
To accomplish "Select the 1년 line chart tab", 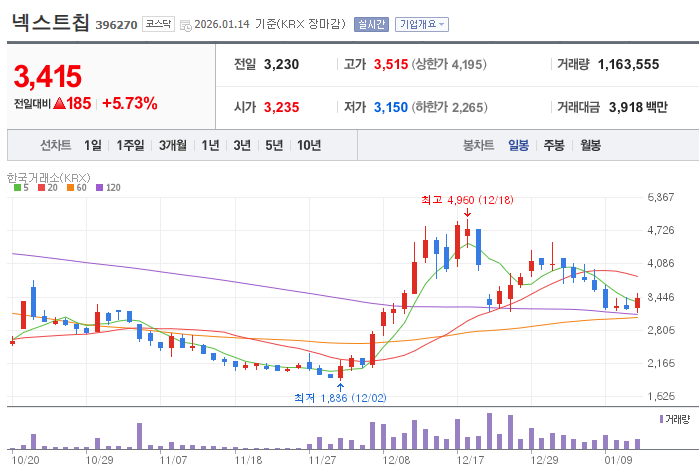I will point(210,145).
